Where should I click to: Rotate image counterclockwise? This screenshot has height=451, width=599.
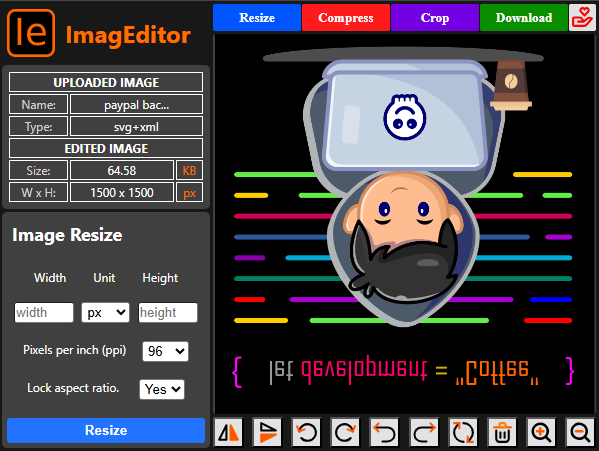pos(306,432)
